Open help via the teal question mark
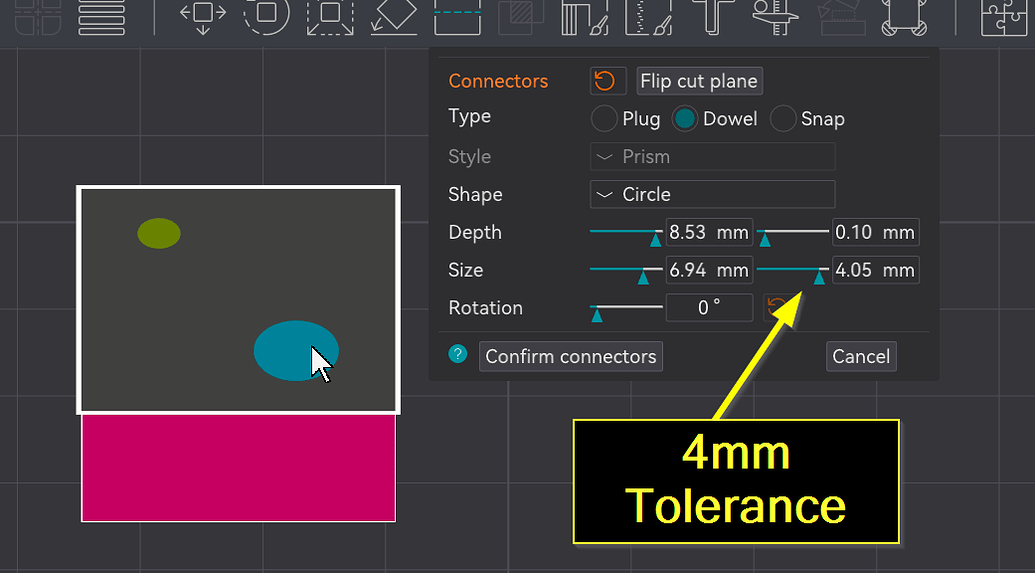This screenshot has height=573, width=1035. pos(457,354)
